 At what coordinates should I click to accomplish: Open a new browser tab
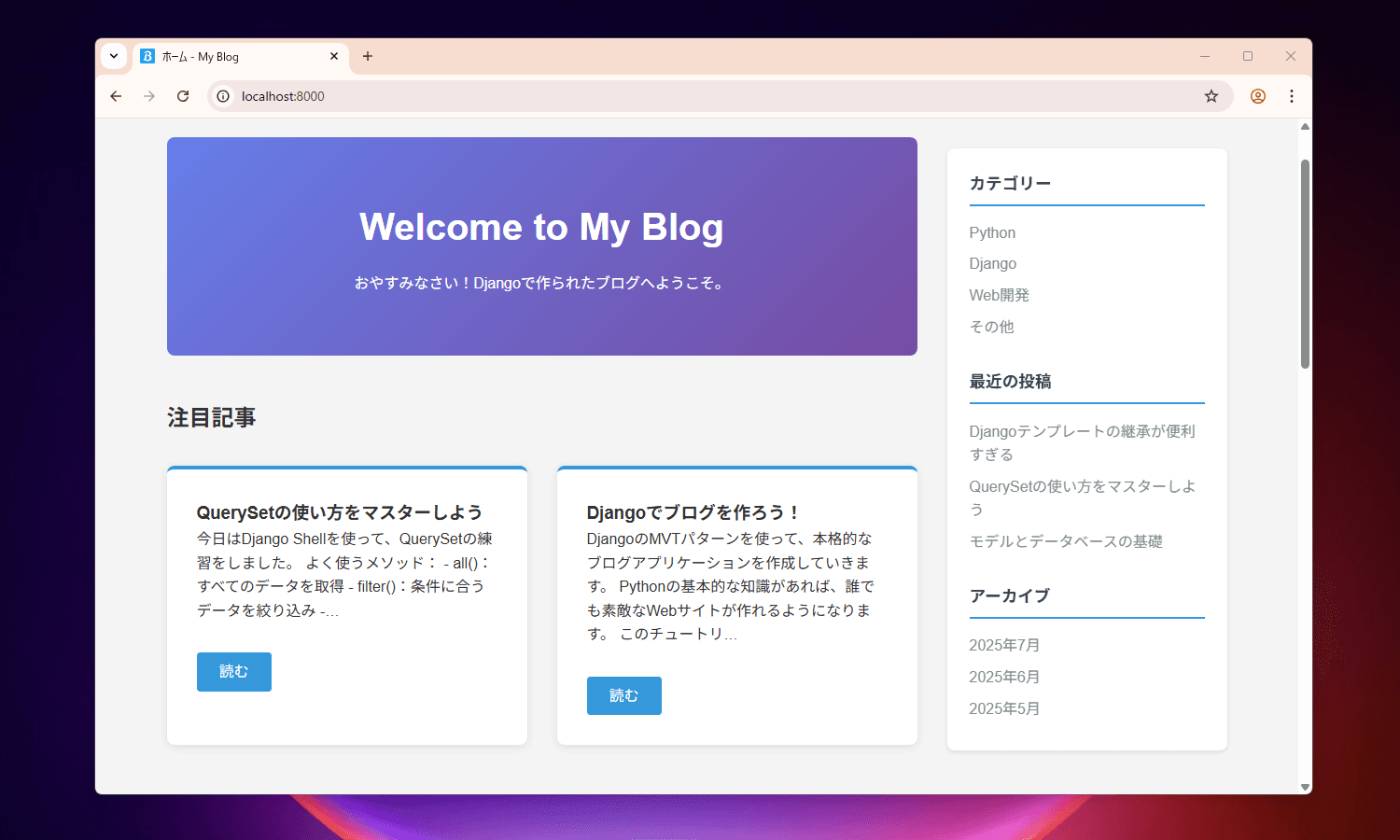point(368,57)
